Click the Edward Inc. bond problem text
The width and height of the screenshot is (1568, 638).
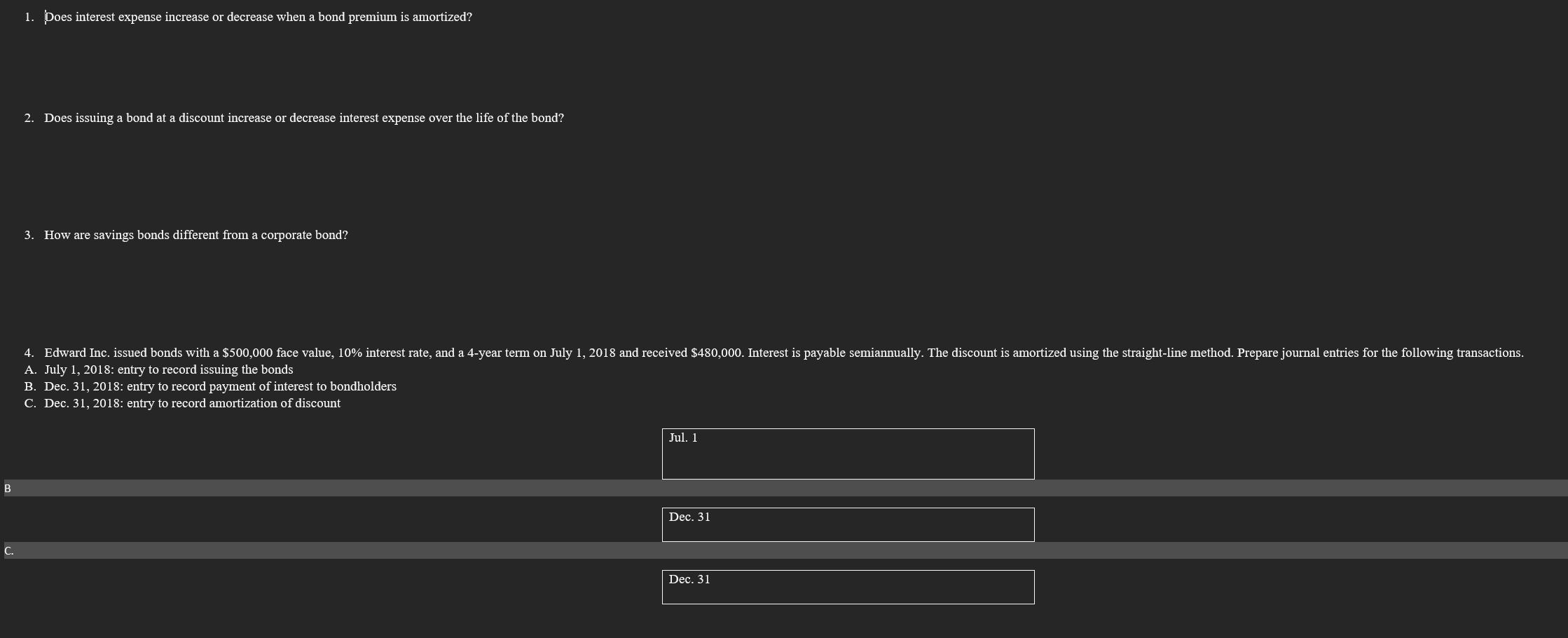point(784,353)
